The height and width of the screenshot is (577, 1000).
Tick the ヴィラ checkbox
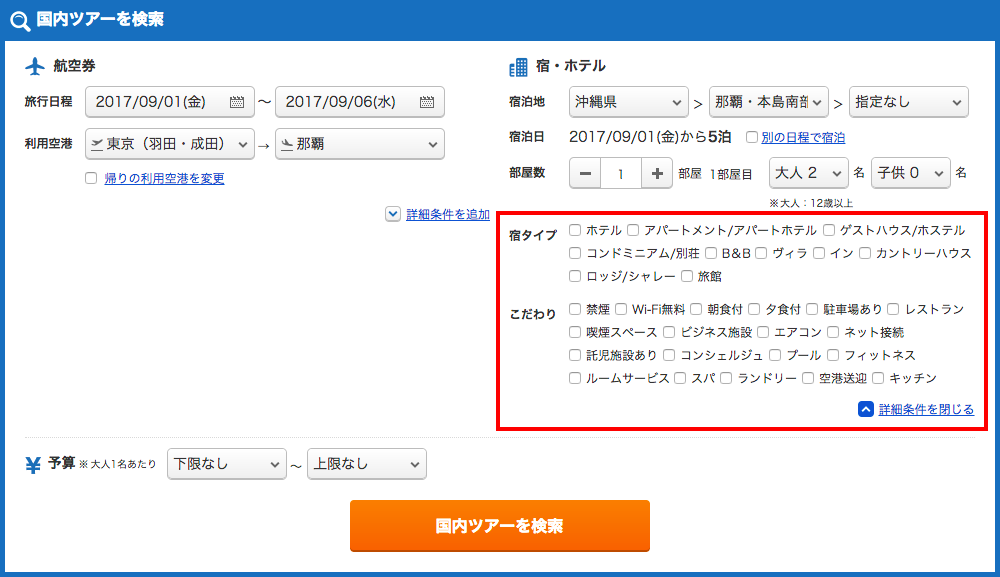[x=761, y=253]
